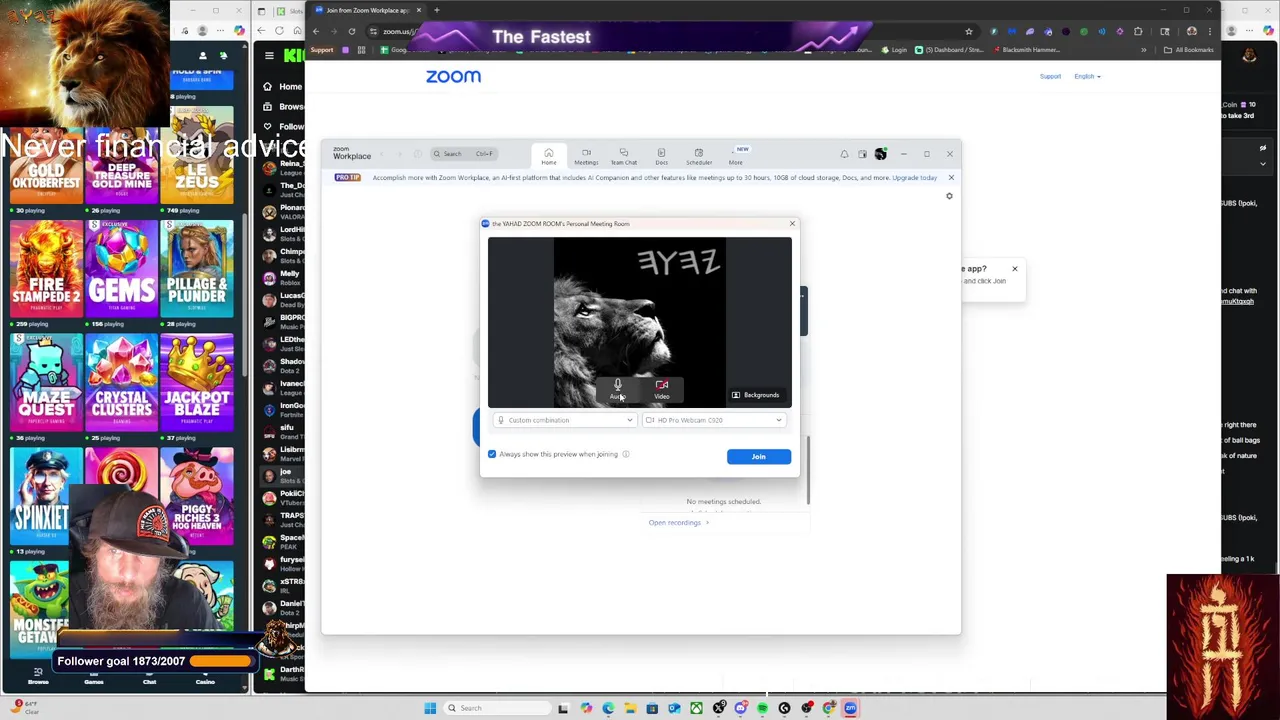The image size is (1280, 720).
Task: Click the Support link on Zoom webpage
Action: pyautogui.click(x=1050, y=77)
